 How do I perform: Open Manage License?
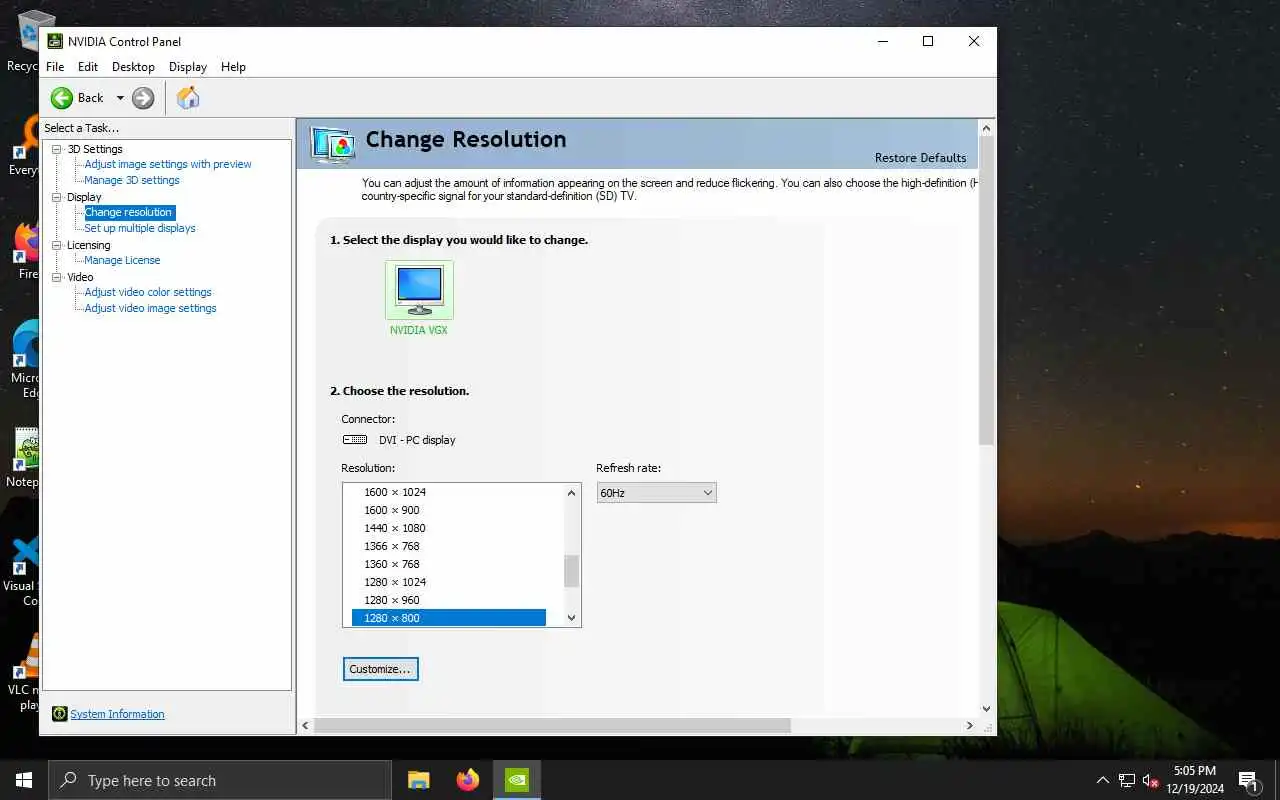tap(122, 260)
